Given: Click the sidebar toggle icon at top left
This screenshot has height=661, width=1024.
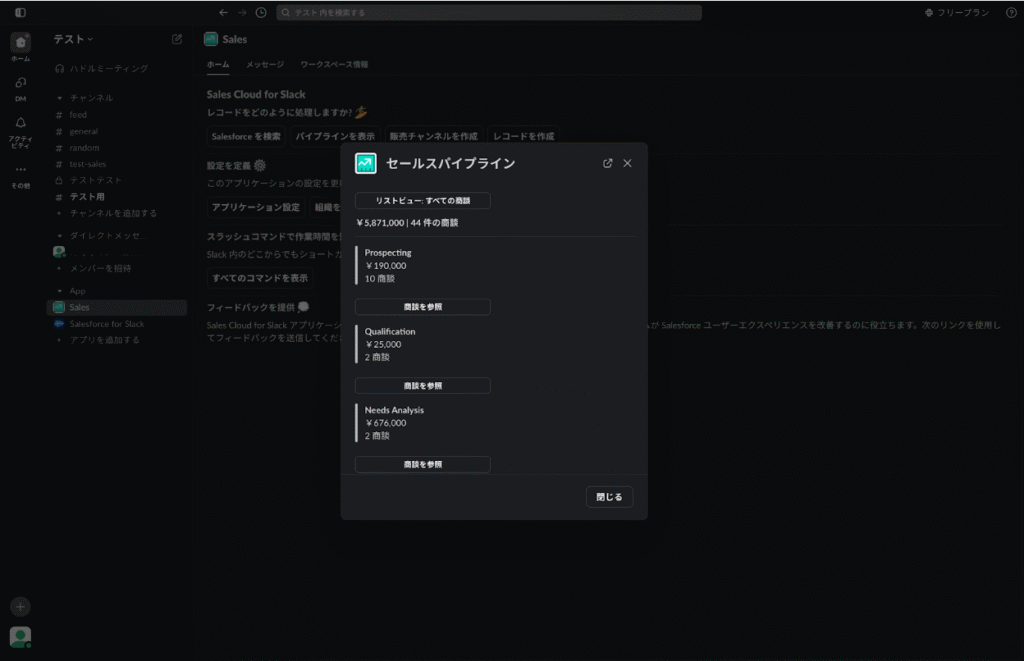Looking at the screenshot, I should click(20, 13).
